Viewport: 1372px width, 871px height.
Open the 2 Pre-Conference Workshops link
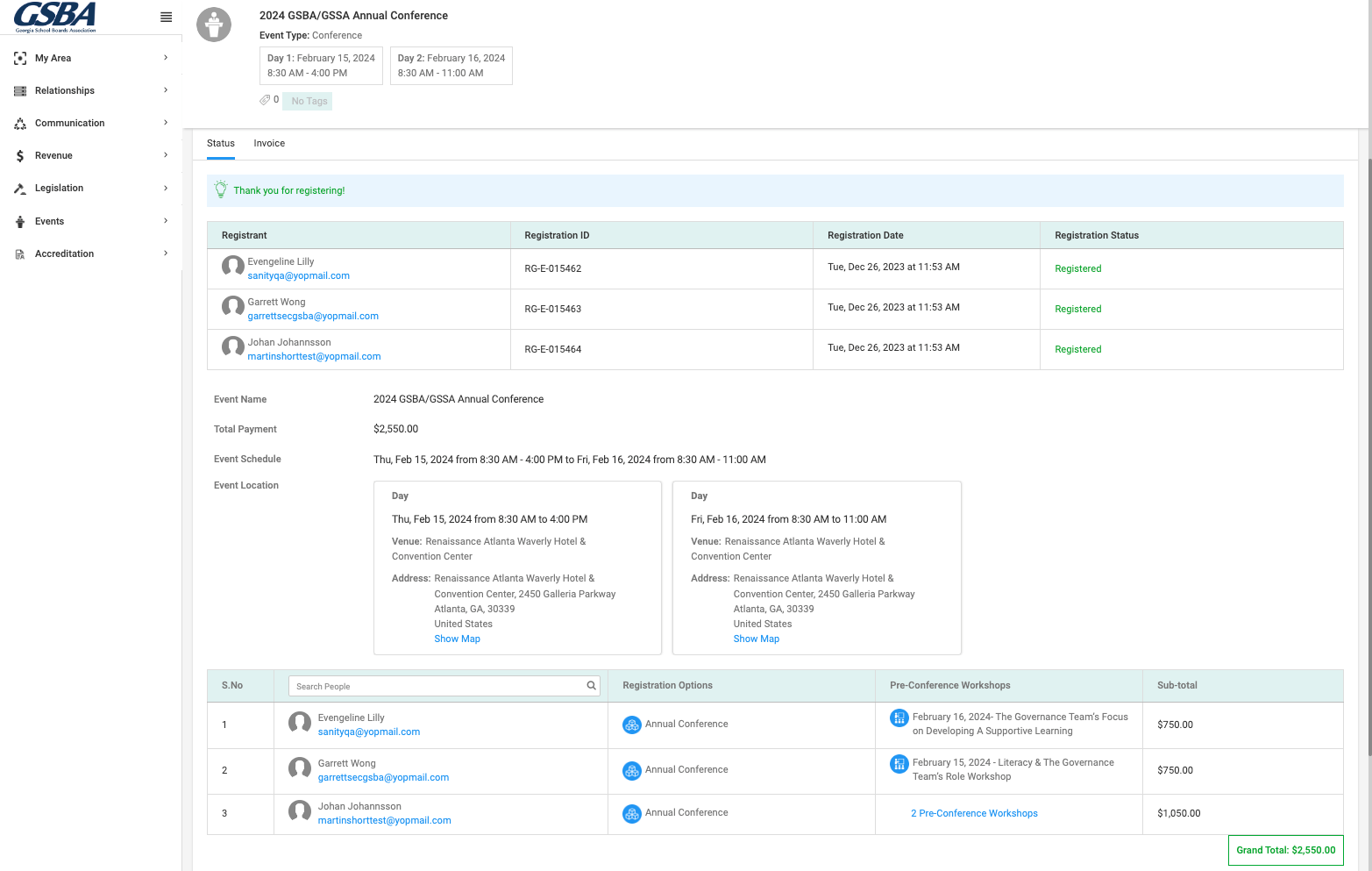coord(974,814)
